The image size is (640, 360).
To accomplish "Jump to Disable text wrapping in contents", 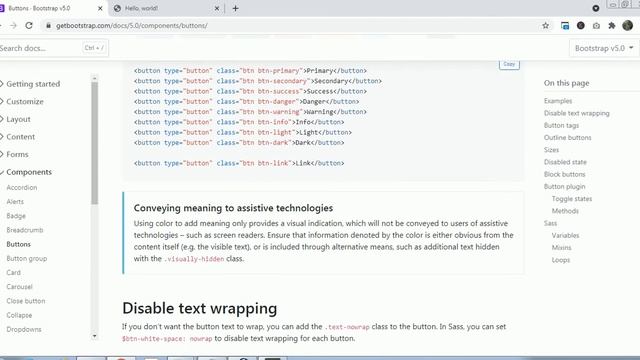I will coord(576,113).
